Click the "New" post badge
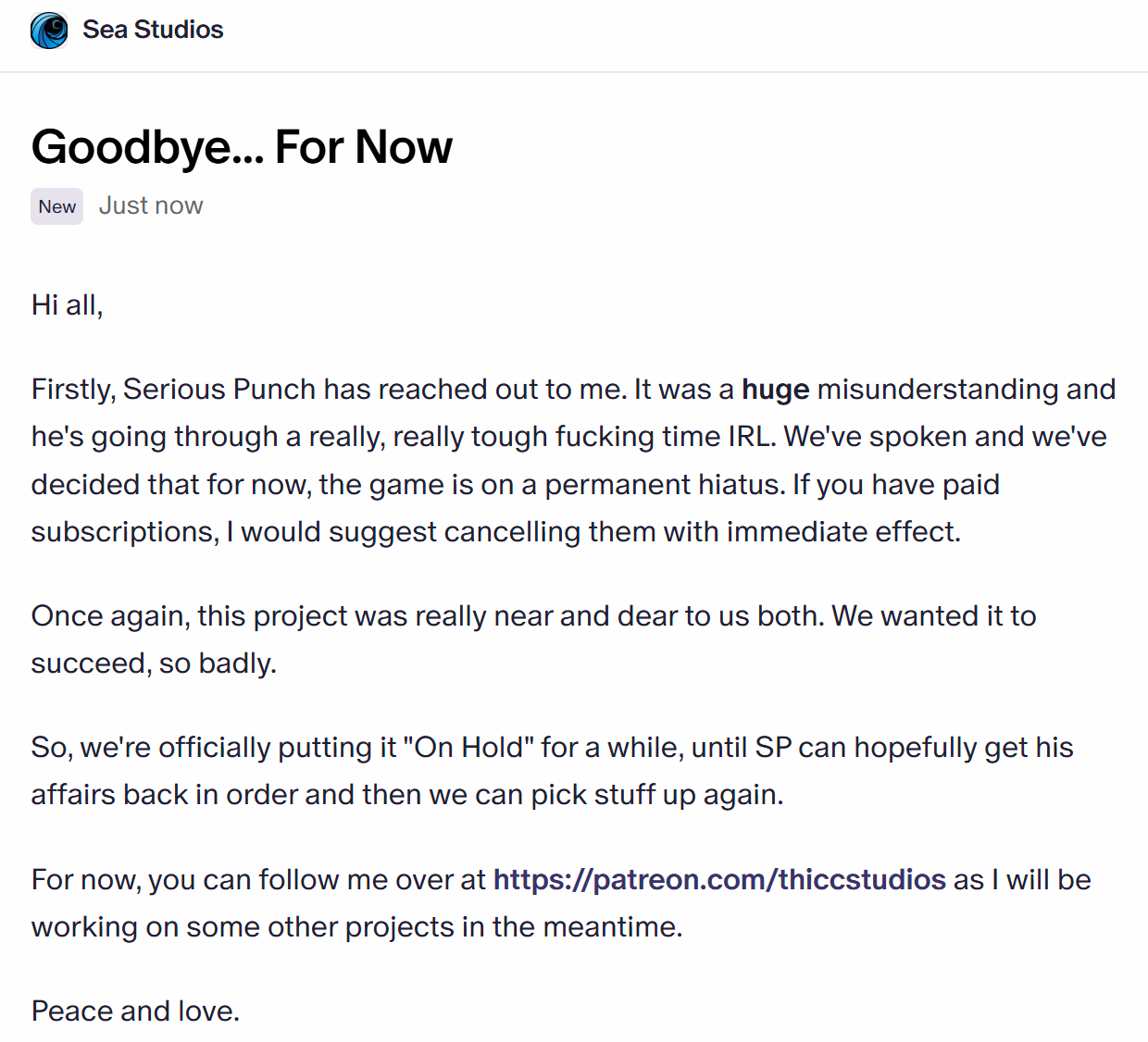Screen dimensions: 1148x1042 57,206
